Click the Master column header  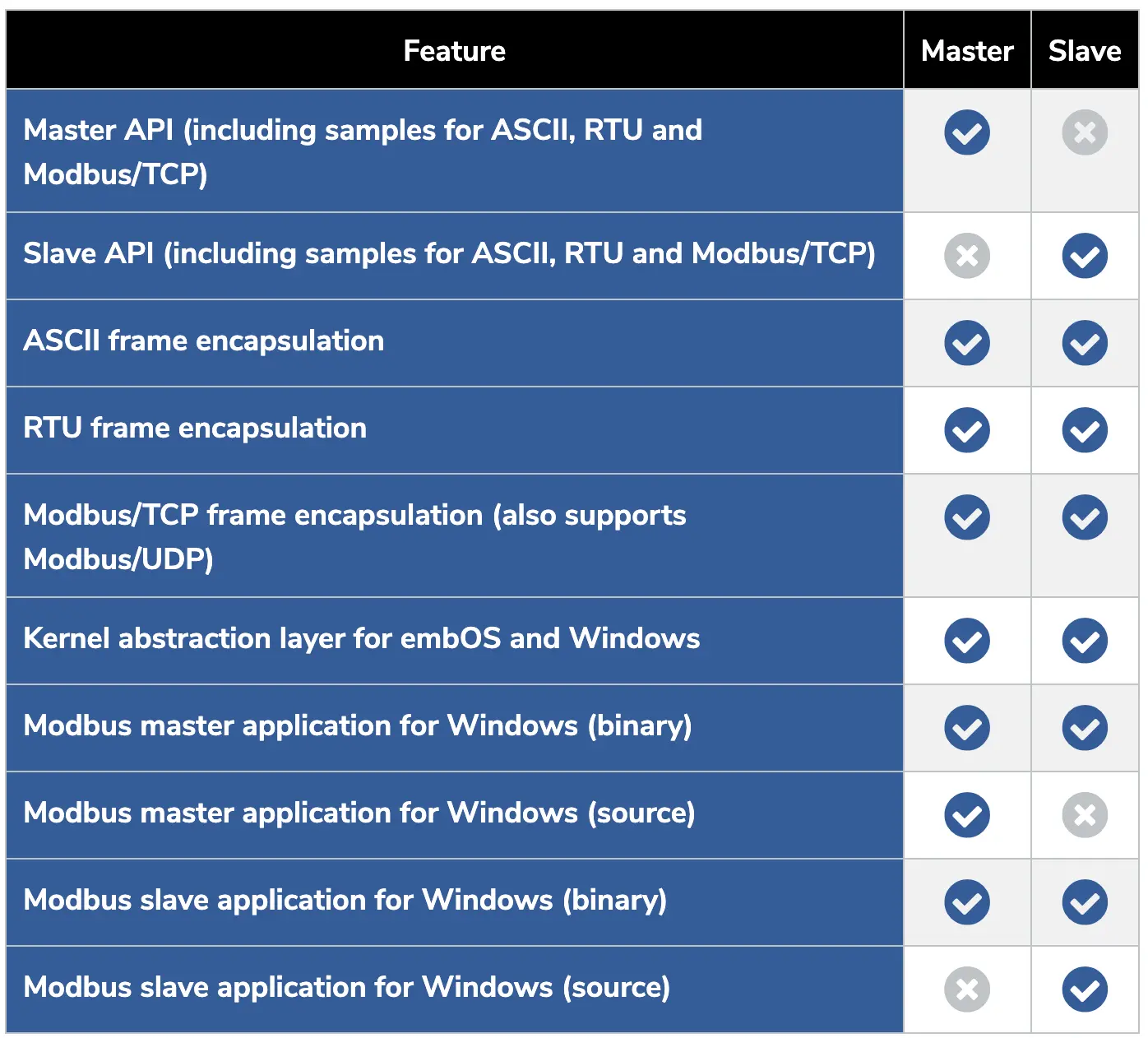(966, 51)
